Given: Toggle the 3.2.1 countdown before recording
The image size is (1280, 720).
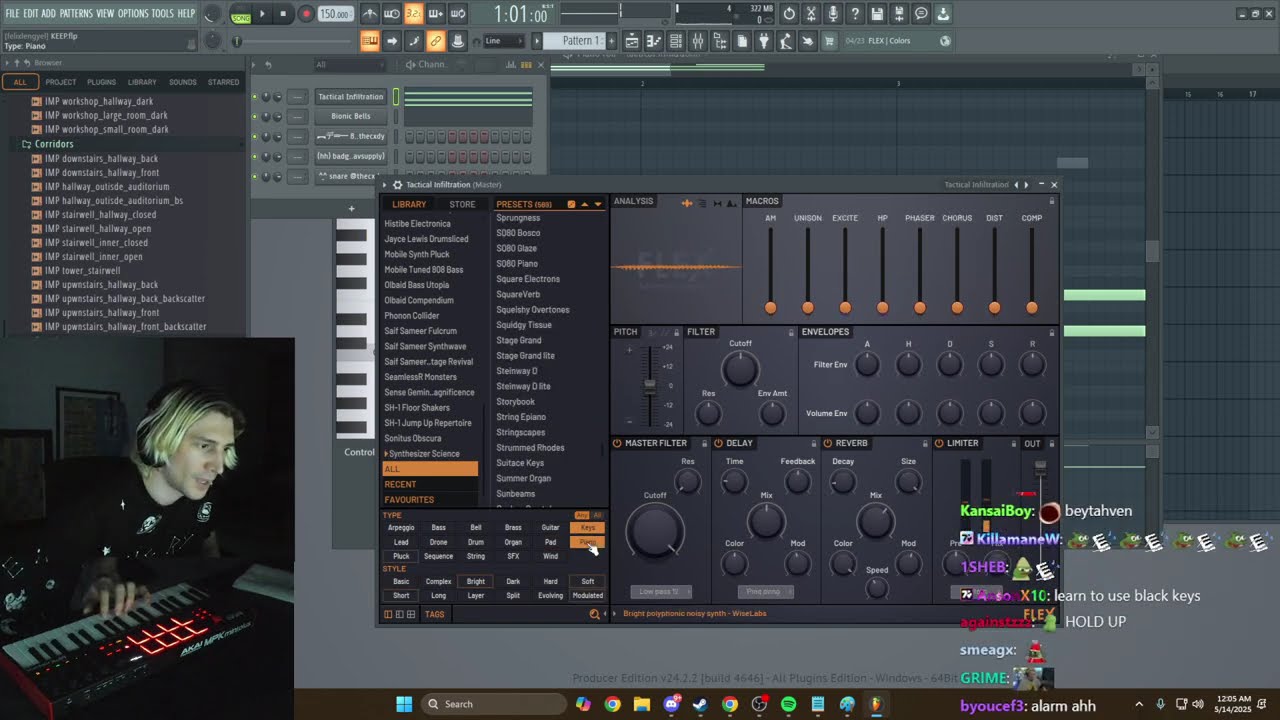Looking at the screenshot, I should (414, 14).
